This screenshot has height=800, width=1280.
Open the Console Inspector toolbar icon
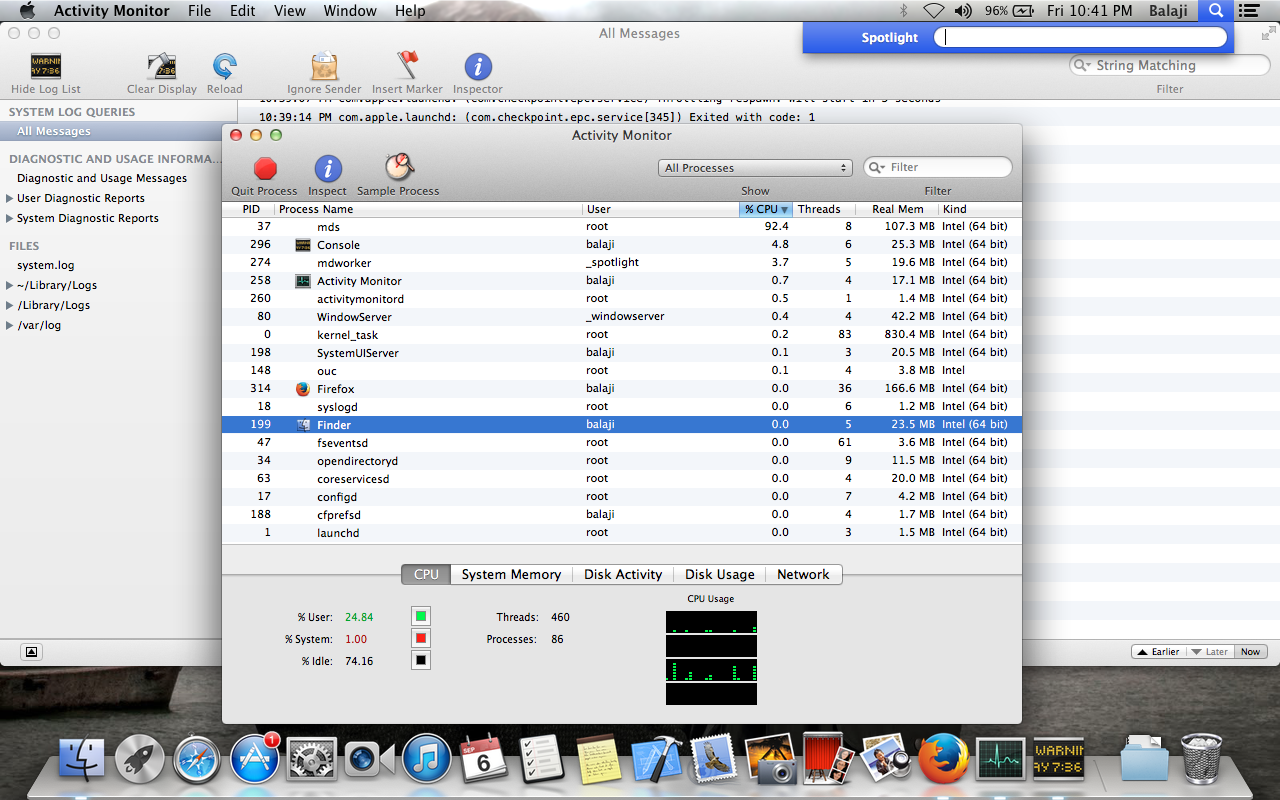pos(478,67)
